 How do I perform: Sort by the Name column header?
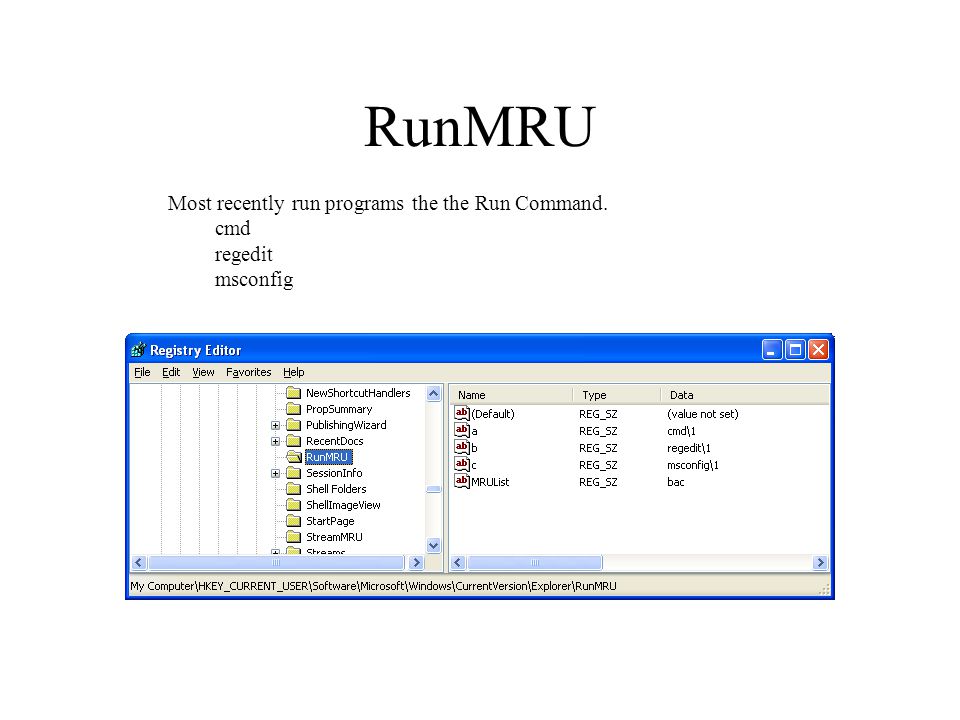[512, 395]
